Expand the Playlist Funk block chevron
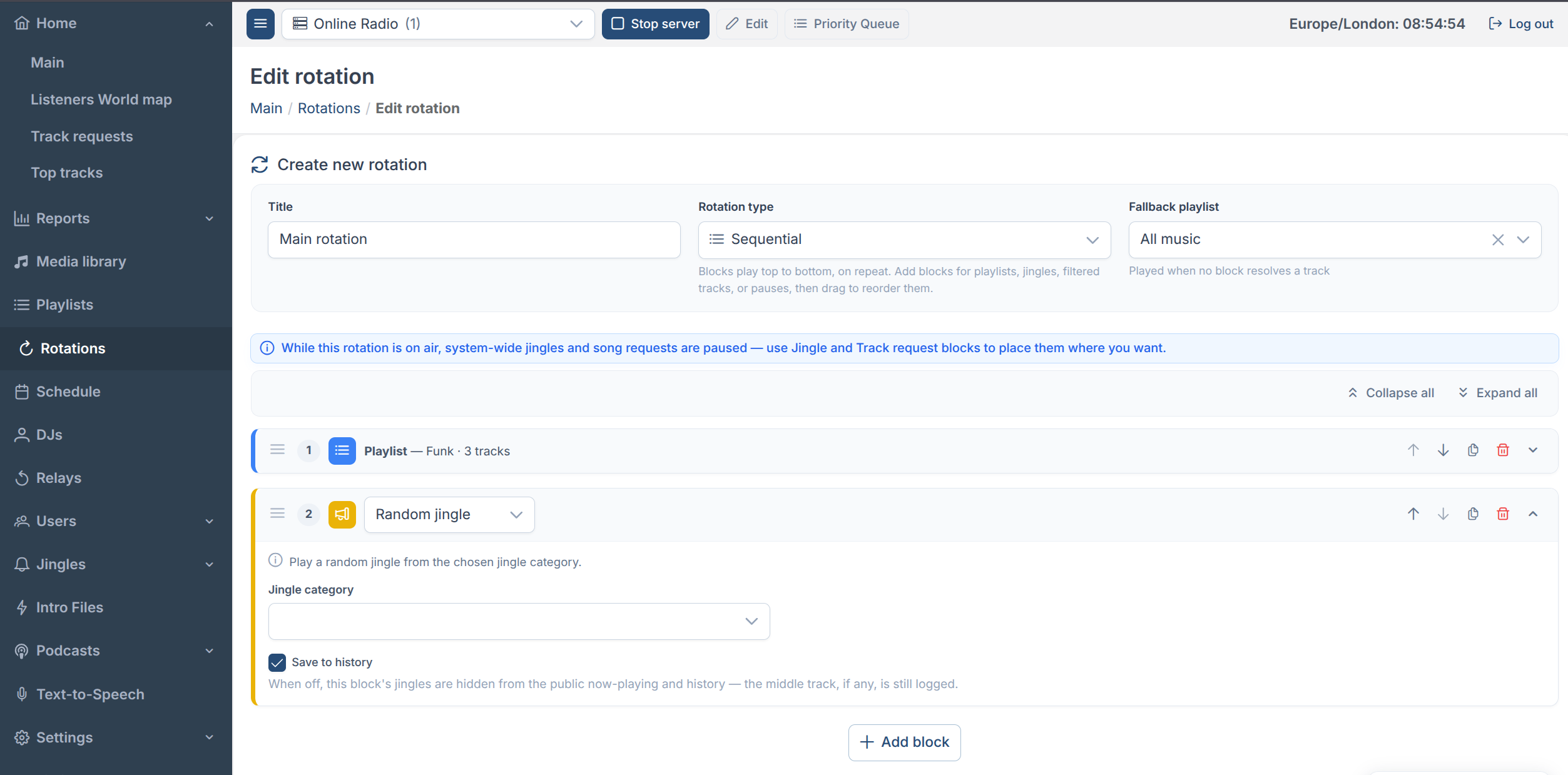 tap(1533, 450)
